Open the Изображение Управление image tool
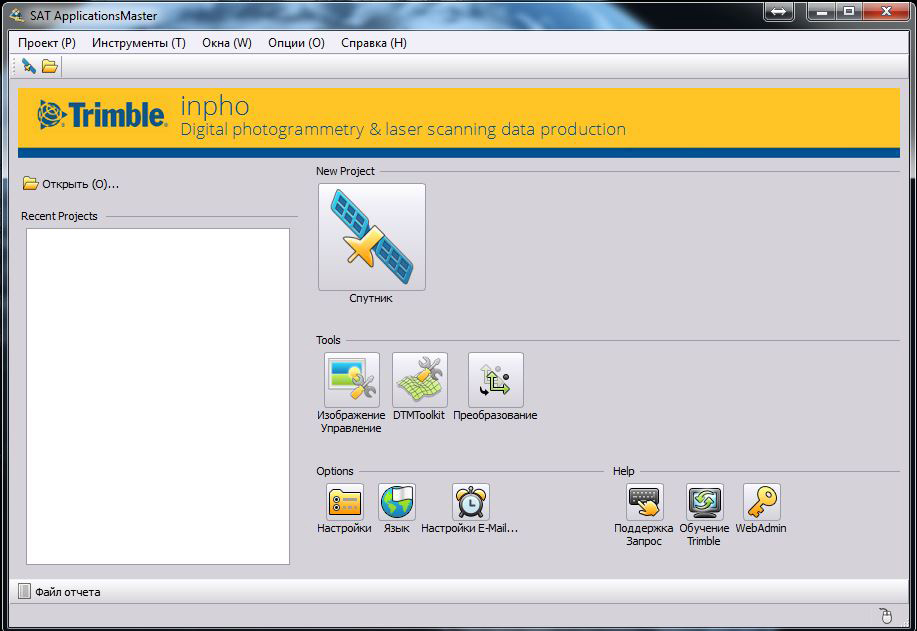 [x=351, y=380]
